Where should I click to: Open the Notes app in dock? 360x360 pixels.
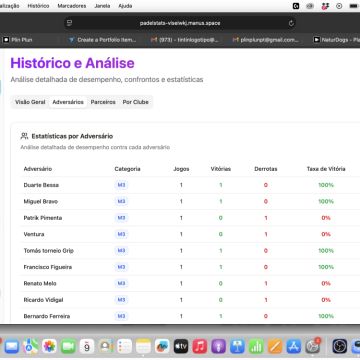pos(143,347)
